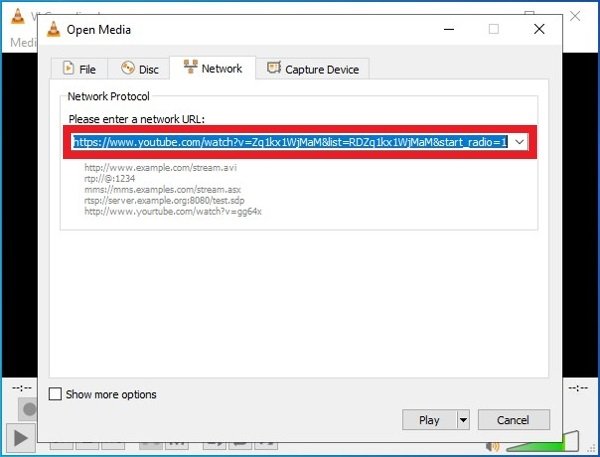This screenshot has height=457, width=600.
Task: Click the VLC speaker mute icon
Action: click(493, 446)
